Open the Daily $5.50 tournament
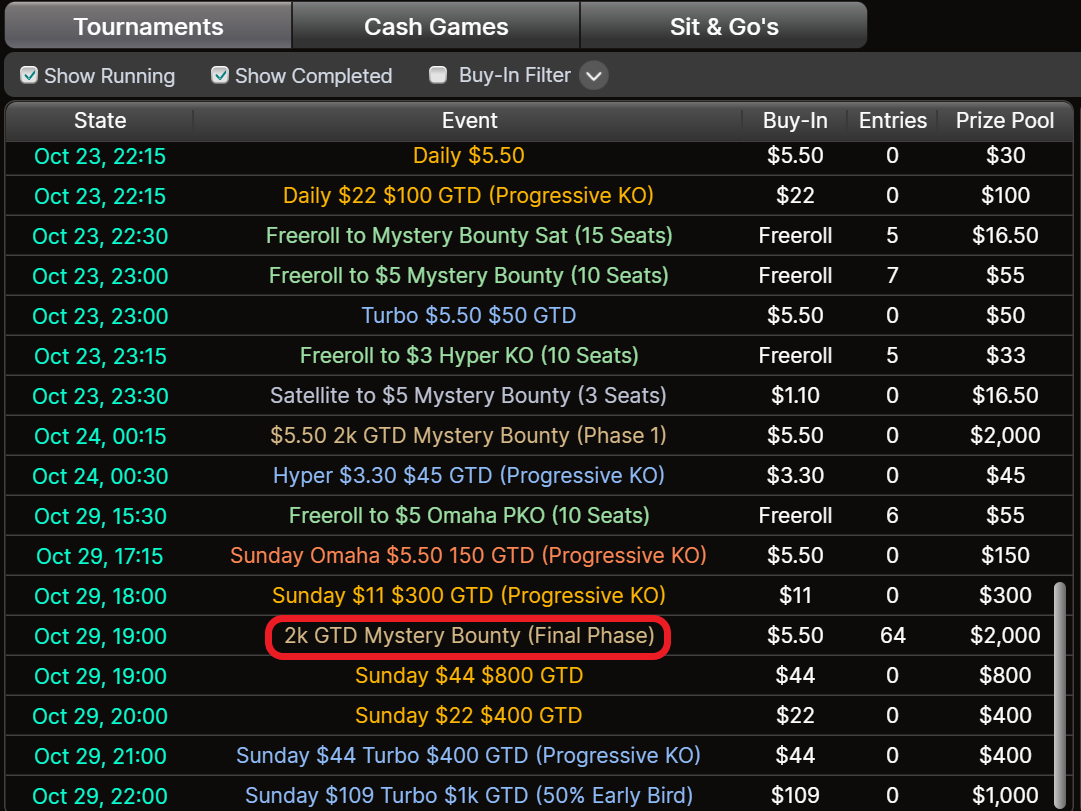The width and height of the screenshot is (1081, 811). click(469, 156)
